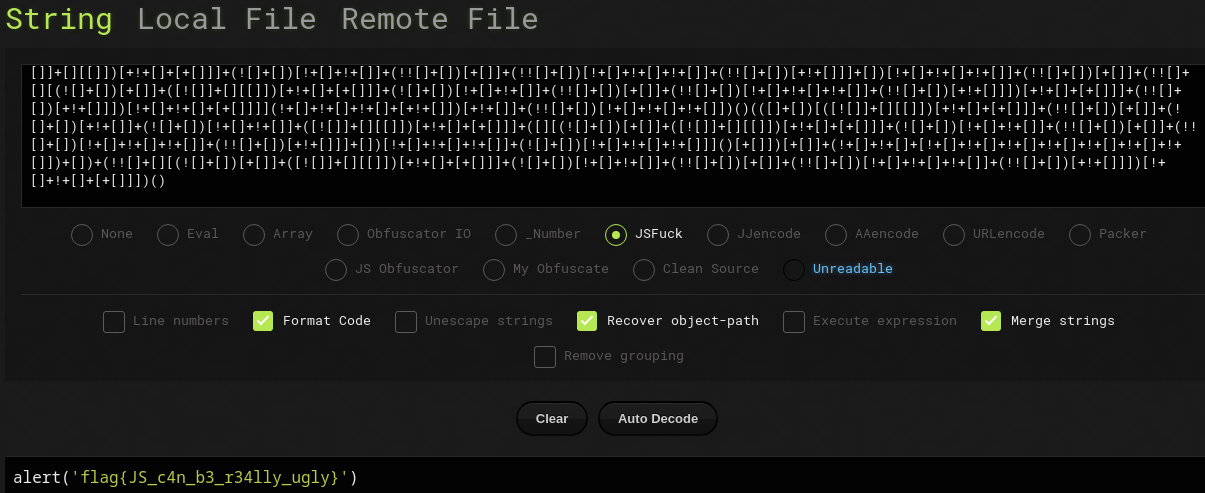Check the Remove grouping option

[x=545, y=356]
